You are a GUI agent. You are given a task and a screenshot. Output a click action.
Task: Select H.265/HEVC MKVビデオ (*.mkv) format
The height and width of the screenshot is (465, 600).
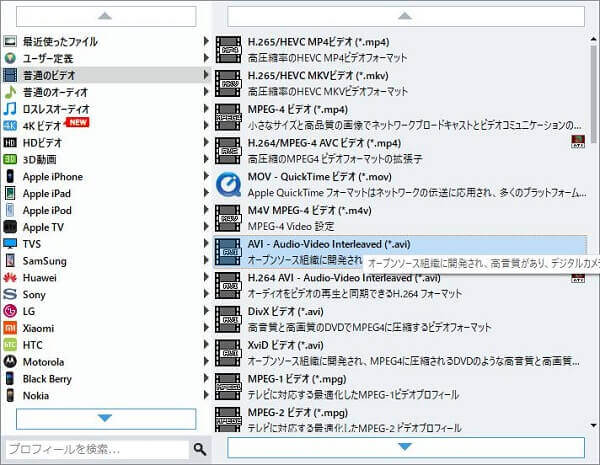[x=400, y=83]
